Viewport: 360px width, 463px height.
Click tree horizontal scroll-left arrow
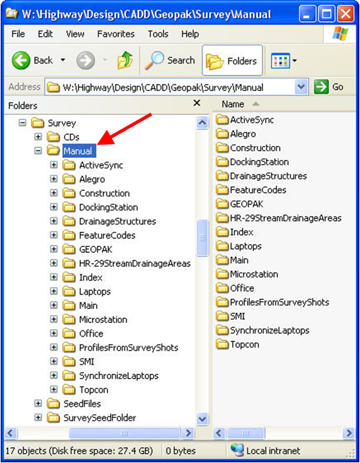[10, 433]
